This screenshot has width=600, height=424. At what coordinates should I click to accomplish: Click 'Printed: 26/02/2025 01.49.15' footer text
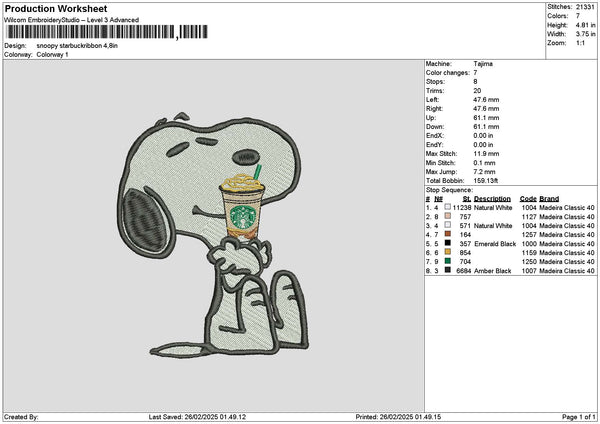(398, 417)
